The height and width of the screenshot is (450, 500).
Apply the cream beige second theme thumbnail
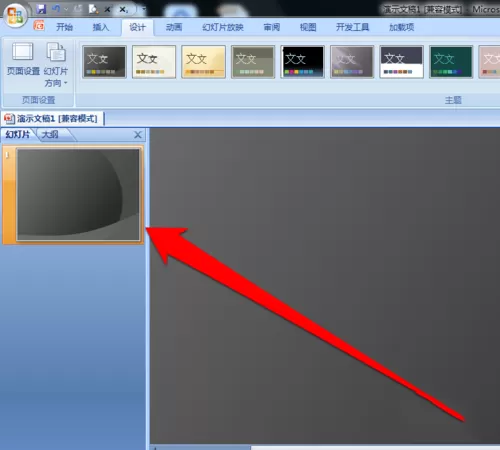(154, 62)
